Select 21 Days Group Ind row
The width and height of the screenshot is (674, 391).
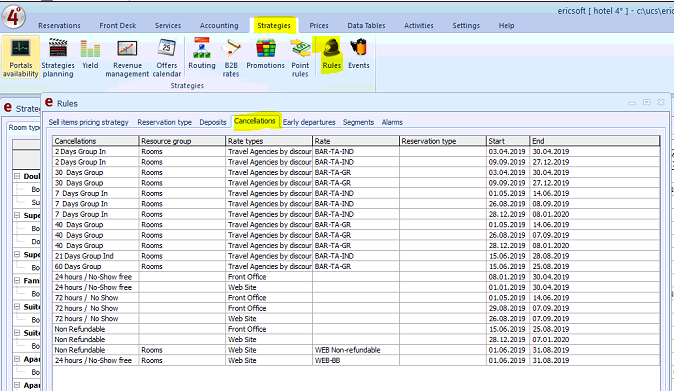click(356, 256)
